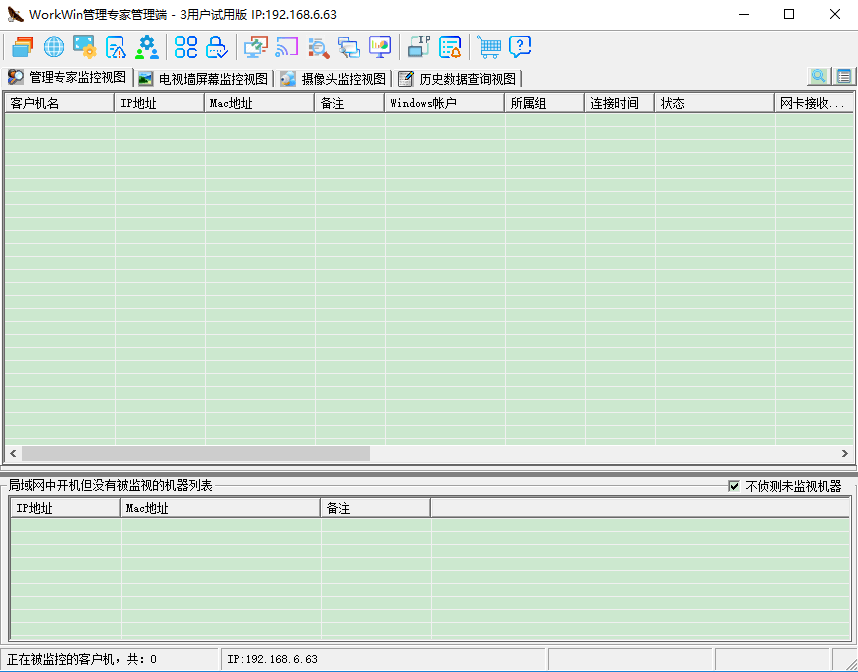Open help question mark icon

click(x=520, y=47)
